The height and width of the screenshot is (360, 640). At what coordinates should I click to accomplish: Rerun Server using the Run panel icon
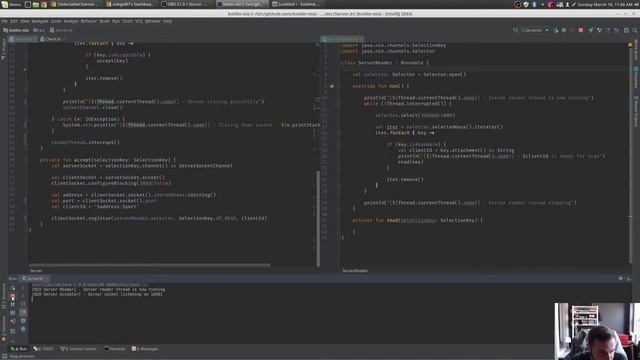point(13,288)
